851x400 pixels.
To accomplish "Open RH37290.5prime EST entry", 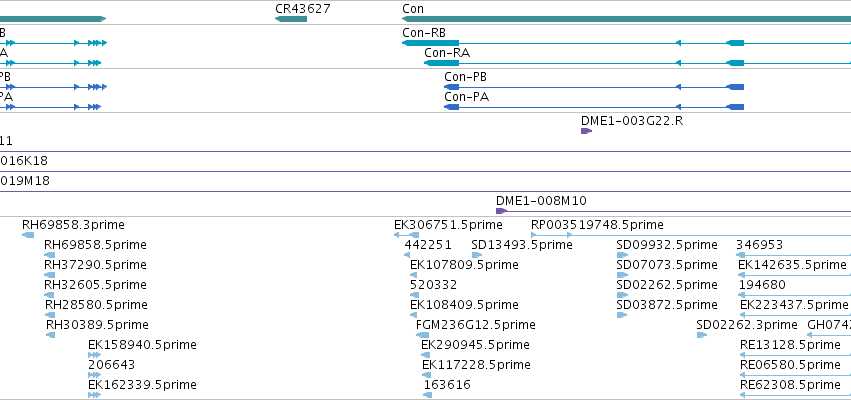I will pyautogui.click(x=49, y=275).
